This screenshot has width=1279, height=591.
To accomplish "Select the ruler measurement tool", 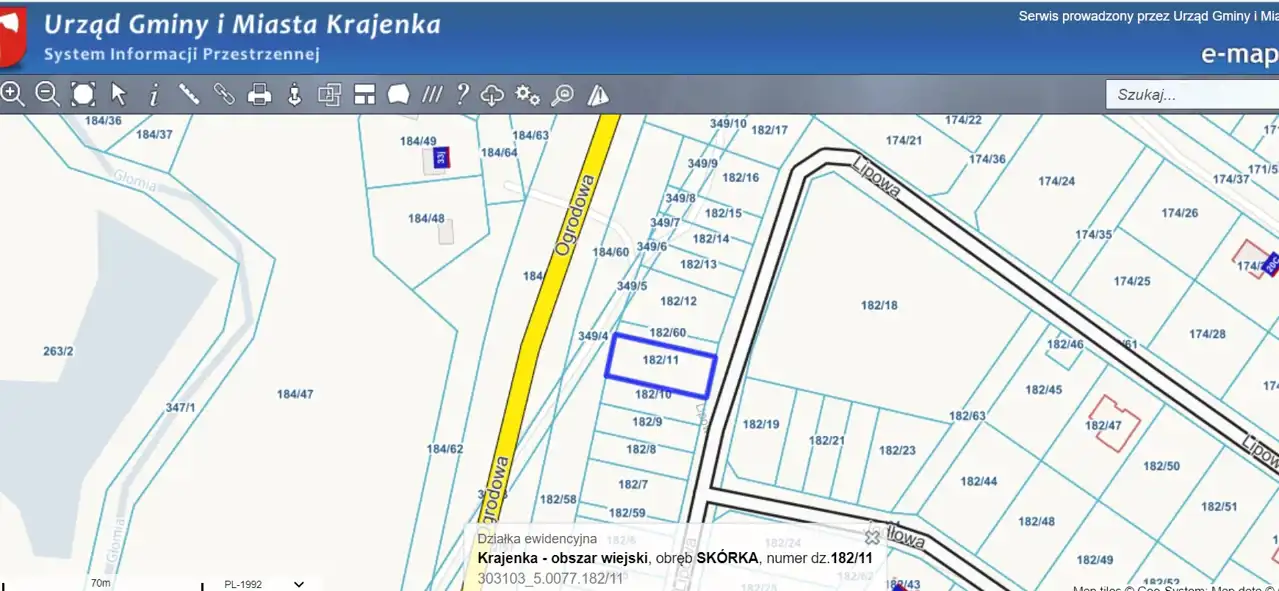I will [x=189, y=95].
